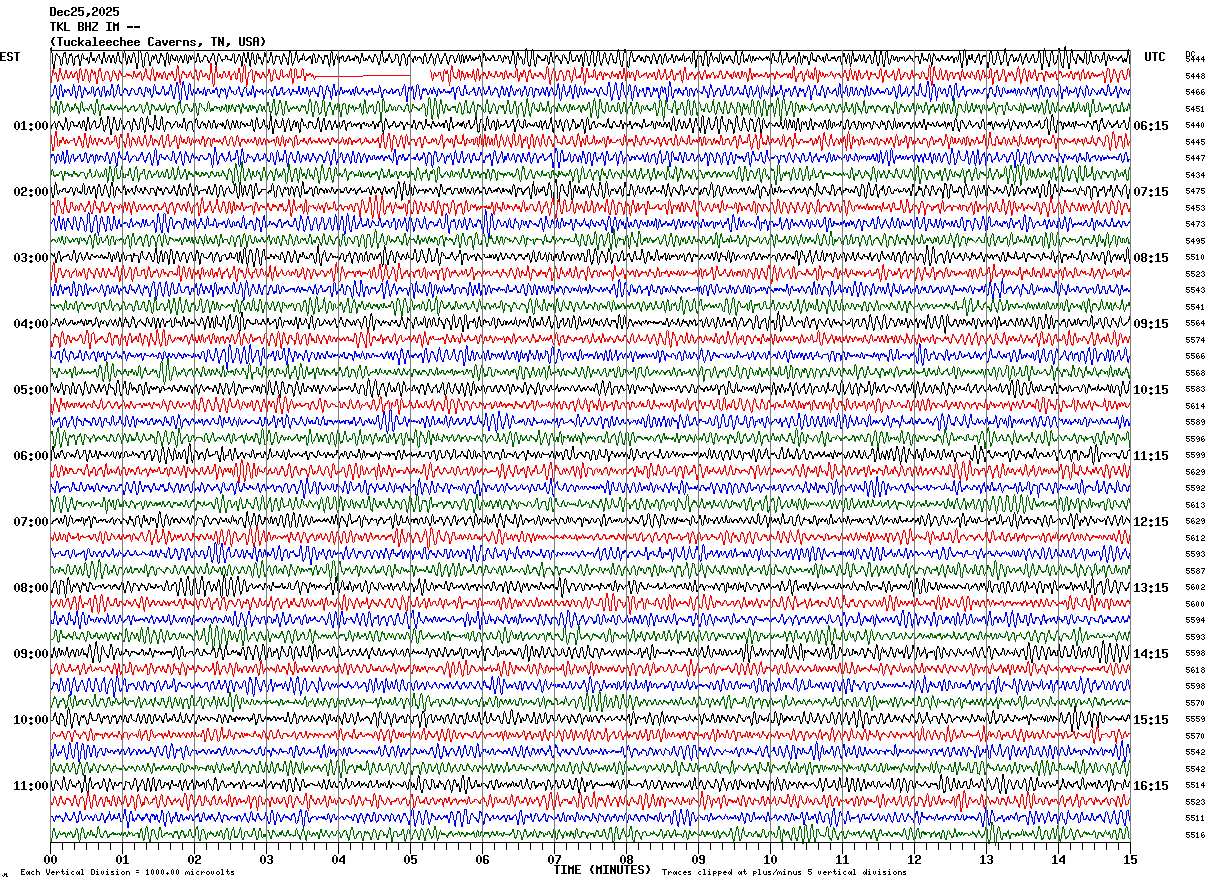The width and height of the screenshot is (1210, 886).
Task: Pick the DC offset value 5613
Action: [x=1195, y=505]
